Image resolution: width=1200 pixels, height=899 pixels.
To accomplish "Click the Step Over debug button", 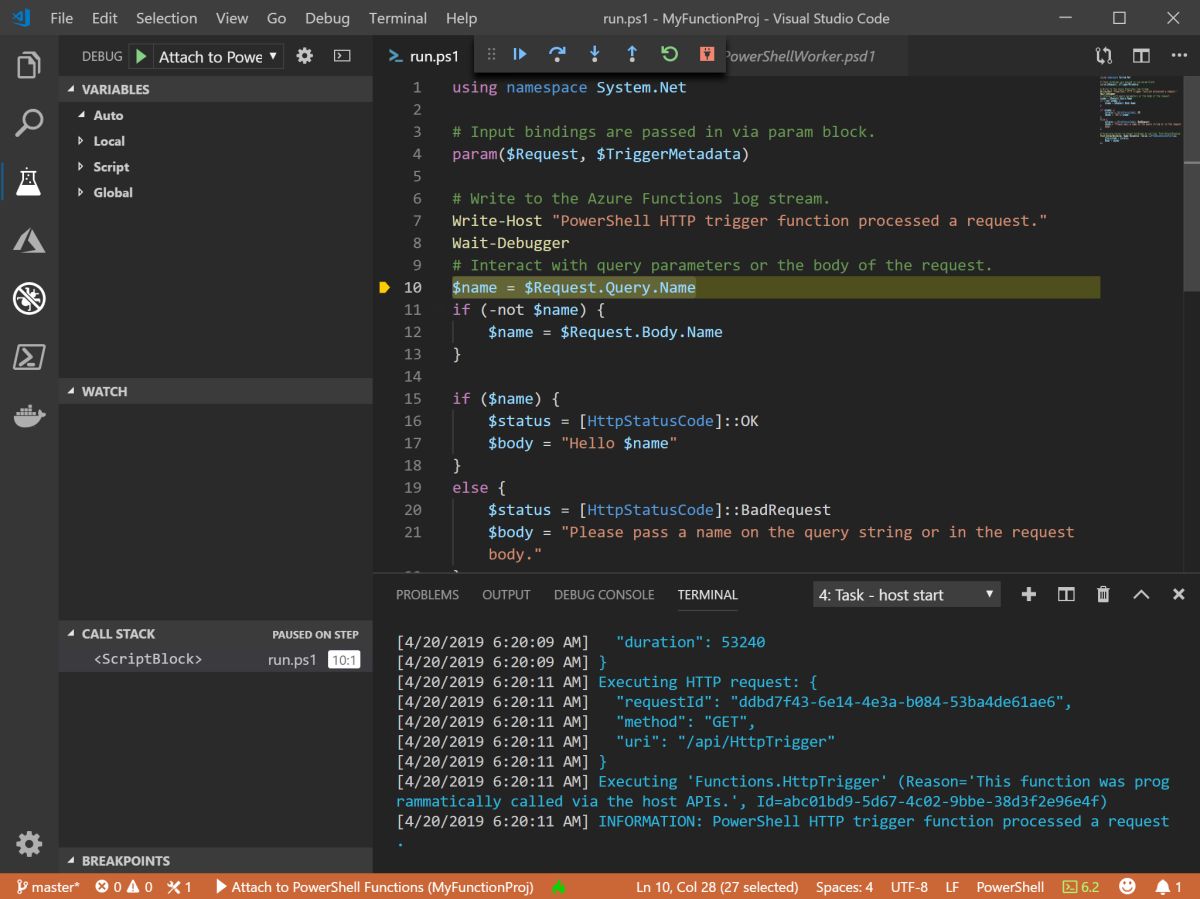I will point(557,54).
